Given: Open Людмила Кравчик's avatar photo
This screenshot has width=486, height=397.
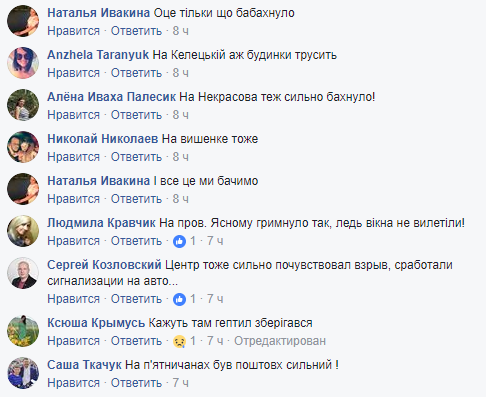Looking at the screenshot, I should tap(23, 231).
